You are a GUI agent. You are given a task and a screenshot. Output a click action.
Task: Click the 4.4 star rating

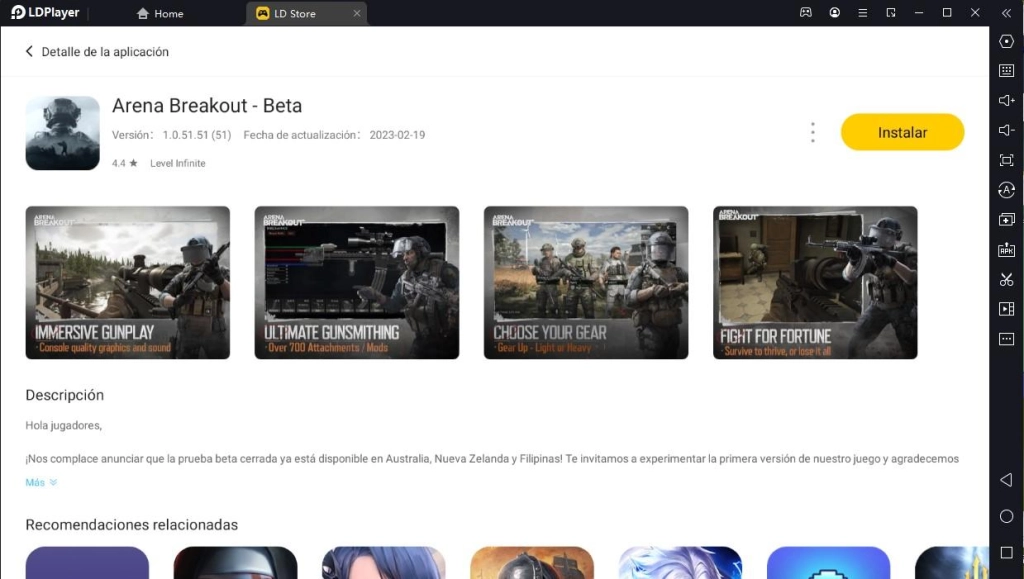tap(124, 163)
